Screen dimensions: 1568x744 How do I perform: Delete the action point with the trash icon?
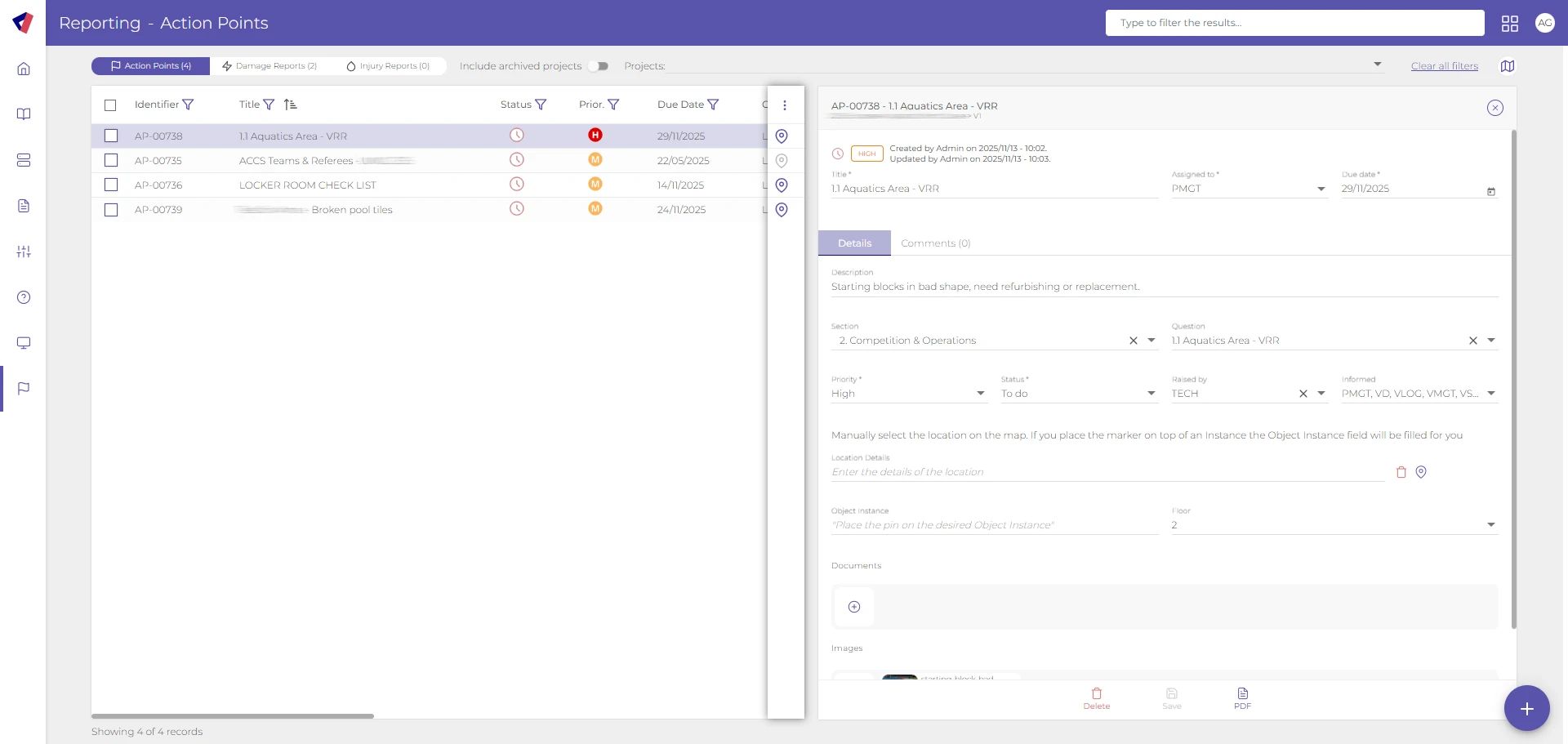tap(1096, 698)
